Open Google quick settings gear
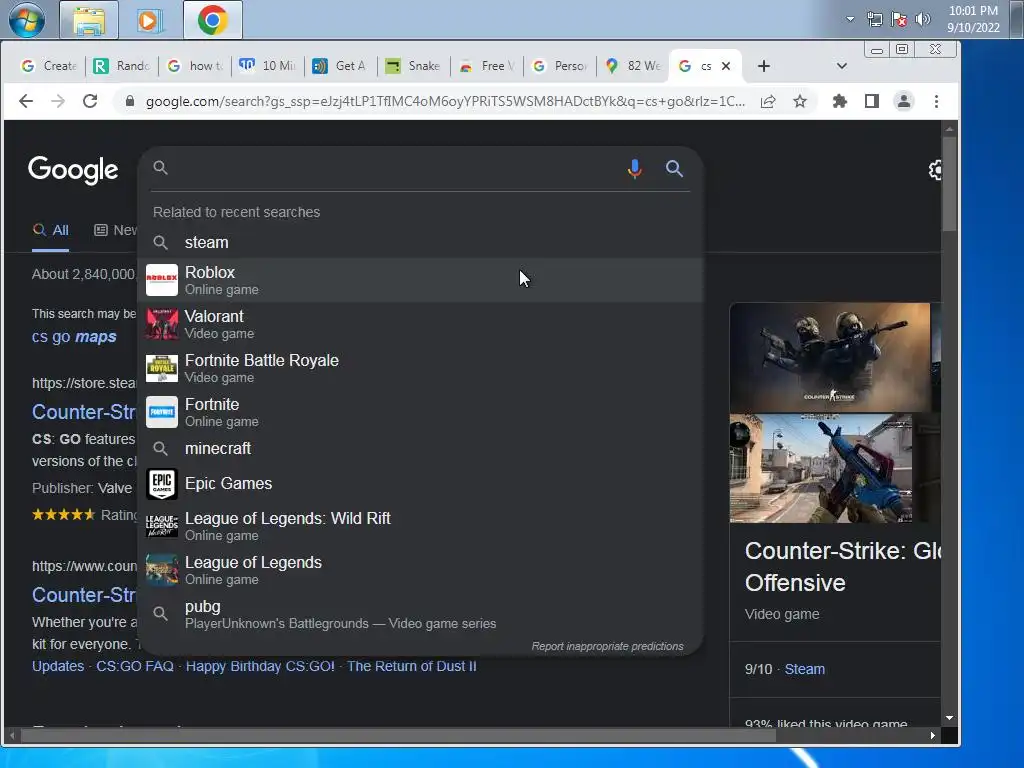 (x=935, y=170)
